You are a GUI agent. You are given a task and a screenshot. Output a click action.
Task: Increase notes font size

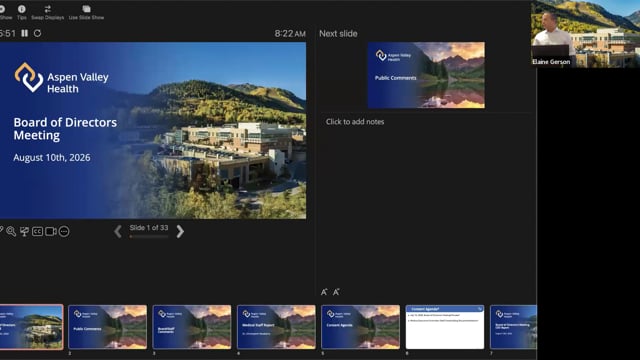[324, 292]
